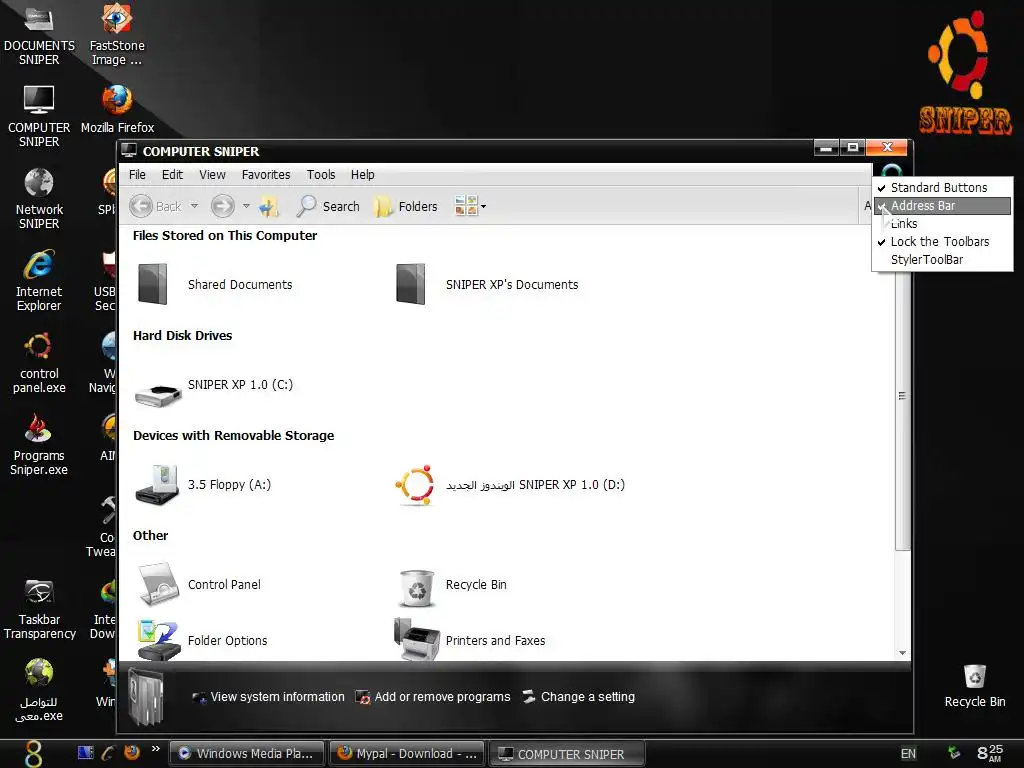
Task: Click the vertical scrollbar thumb
Action: pyautogui.click(x=902, y=396)
